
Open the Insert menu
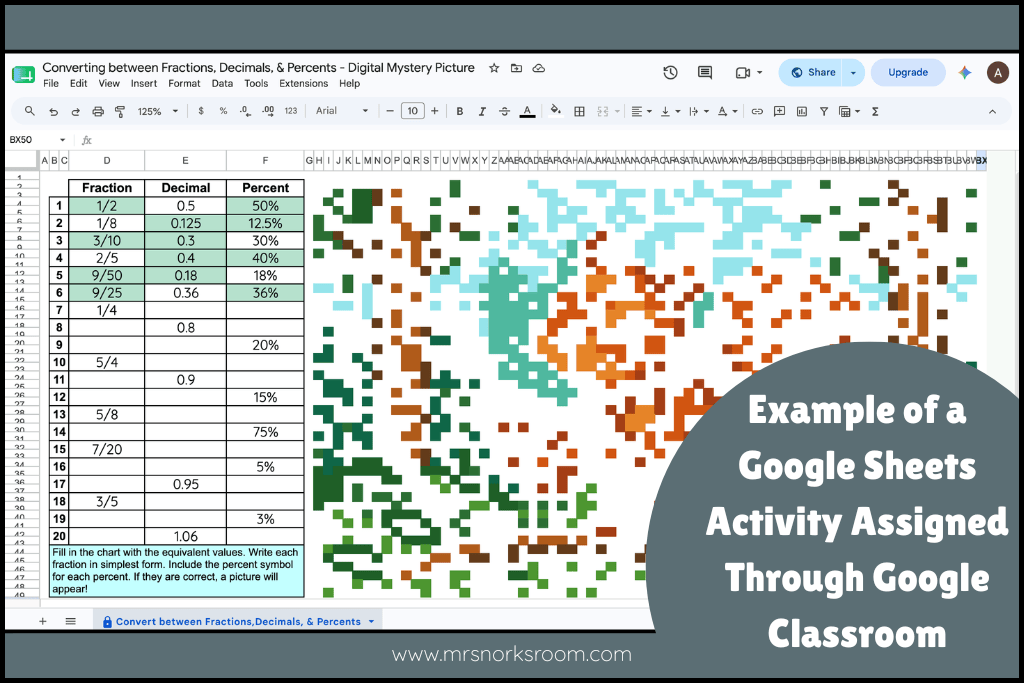[x=144, y=84]
